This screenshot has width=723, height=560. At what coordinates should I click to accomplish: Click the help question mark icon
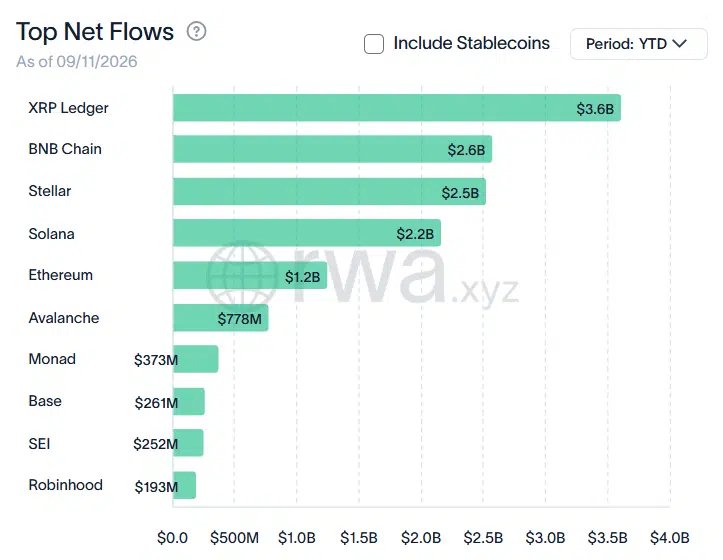coord(196,31)
